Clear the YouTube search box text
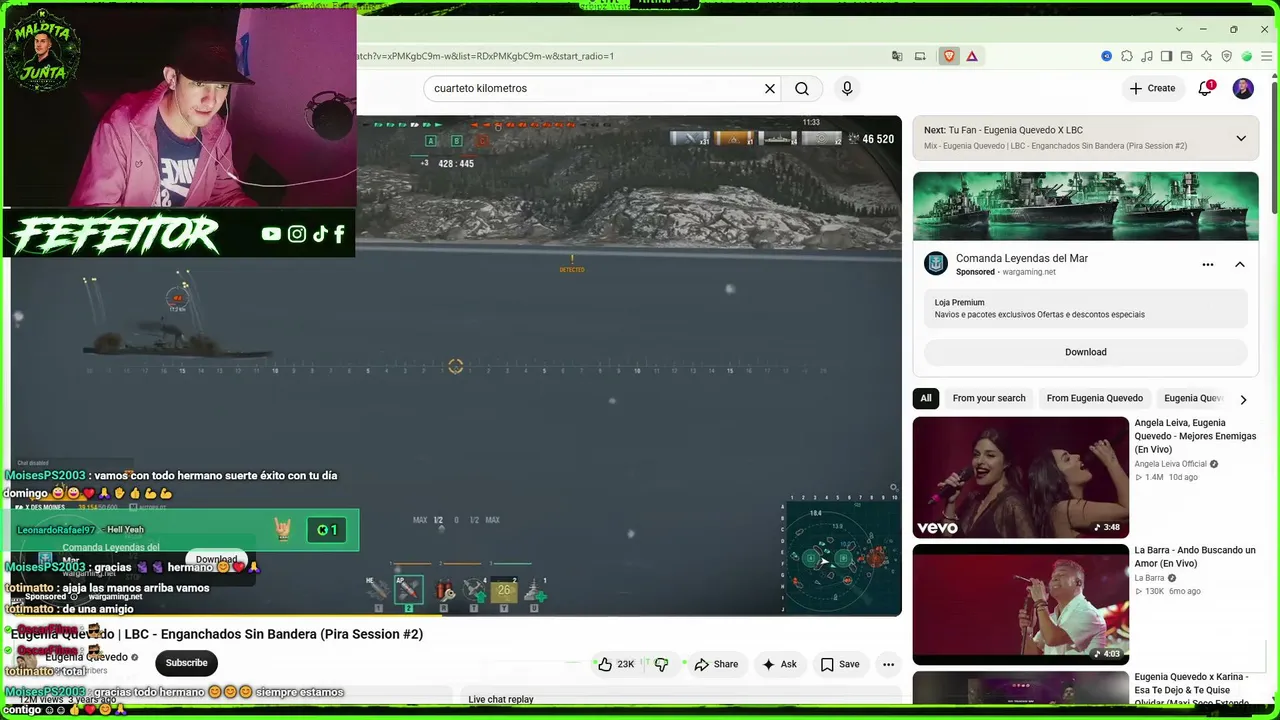Image resolution: width=1280 pixels, height=720 pixels. pyautogui.click(x=770, y=89)
